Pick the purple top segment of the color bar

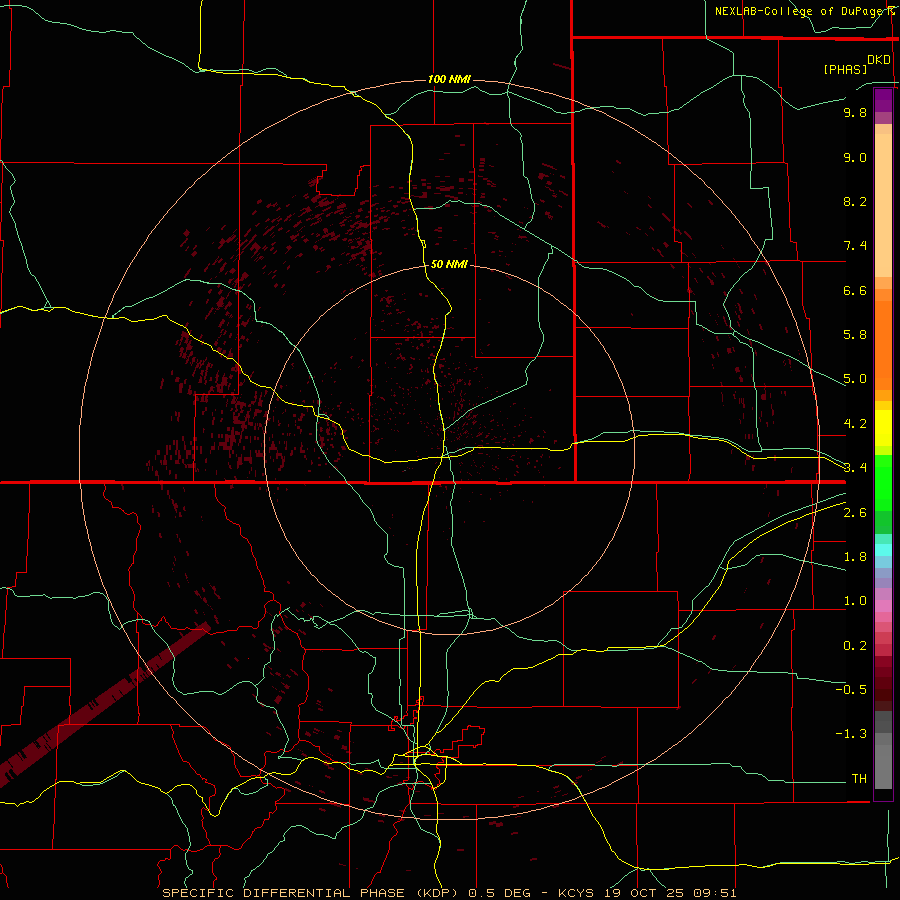[883, 100]
